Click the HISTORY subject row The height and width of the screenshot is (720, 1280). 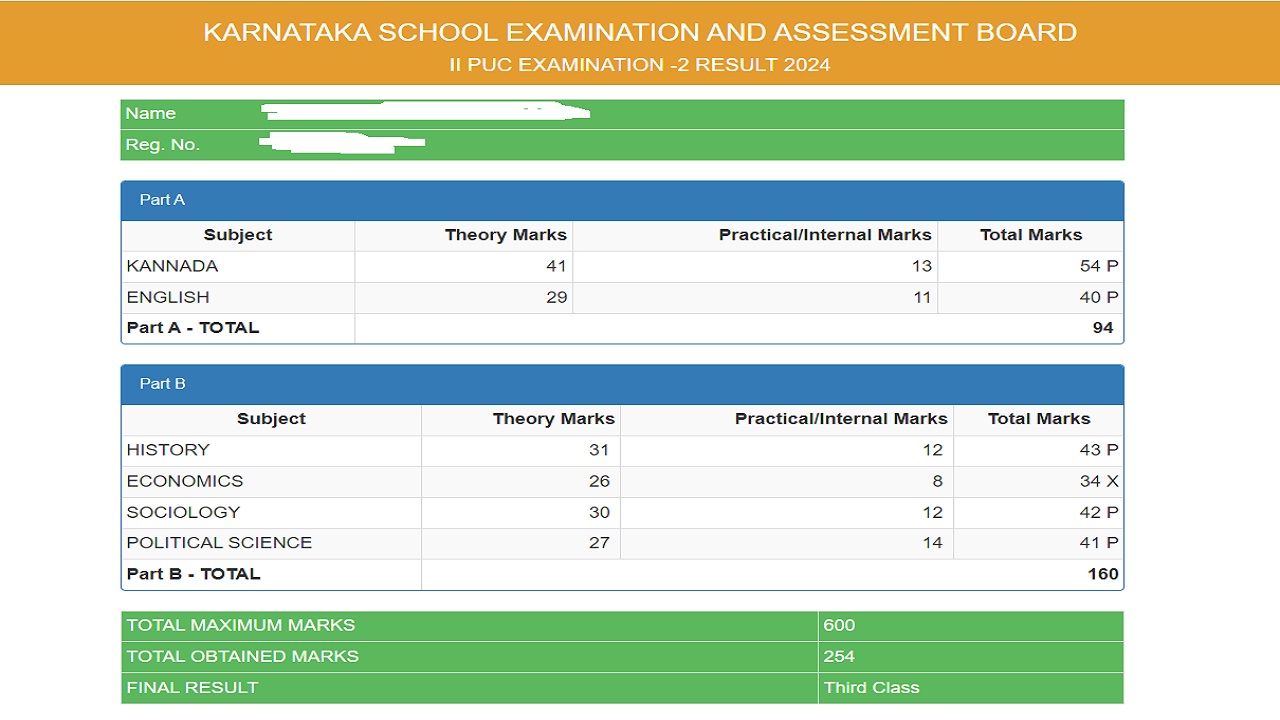coord(165,450)
